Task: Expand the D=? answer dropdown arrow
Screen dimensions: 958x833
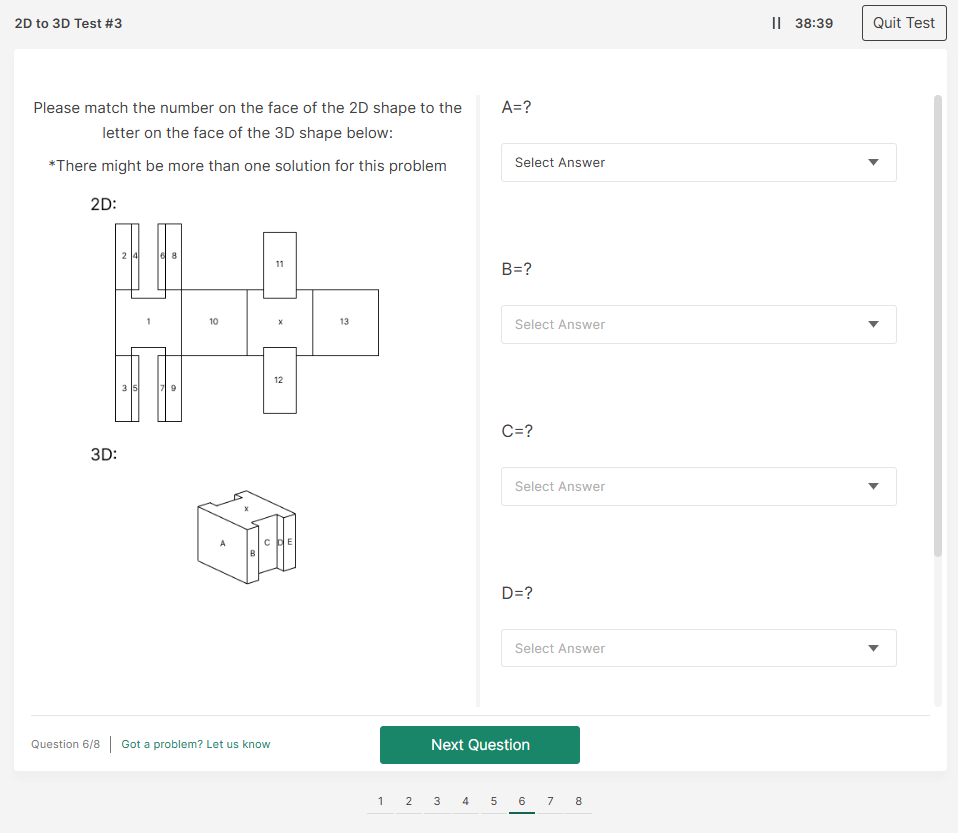Action: coord(873,649)
